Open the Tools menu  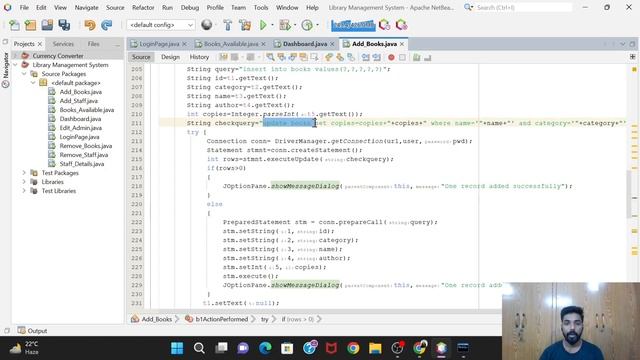pyautogui.click(x=261, y=7)
